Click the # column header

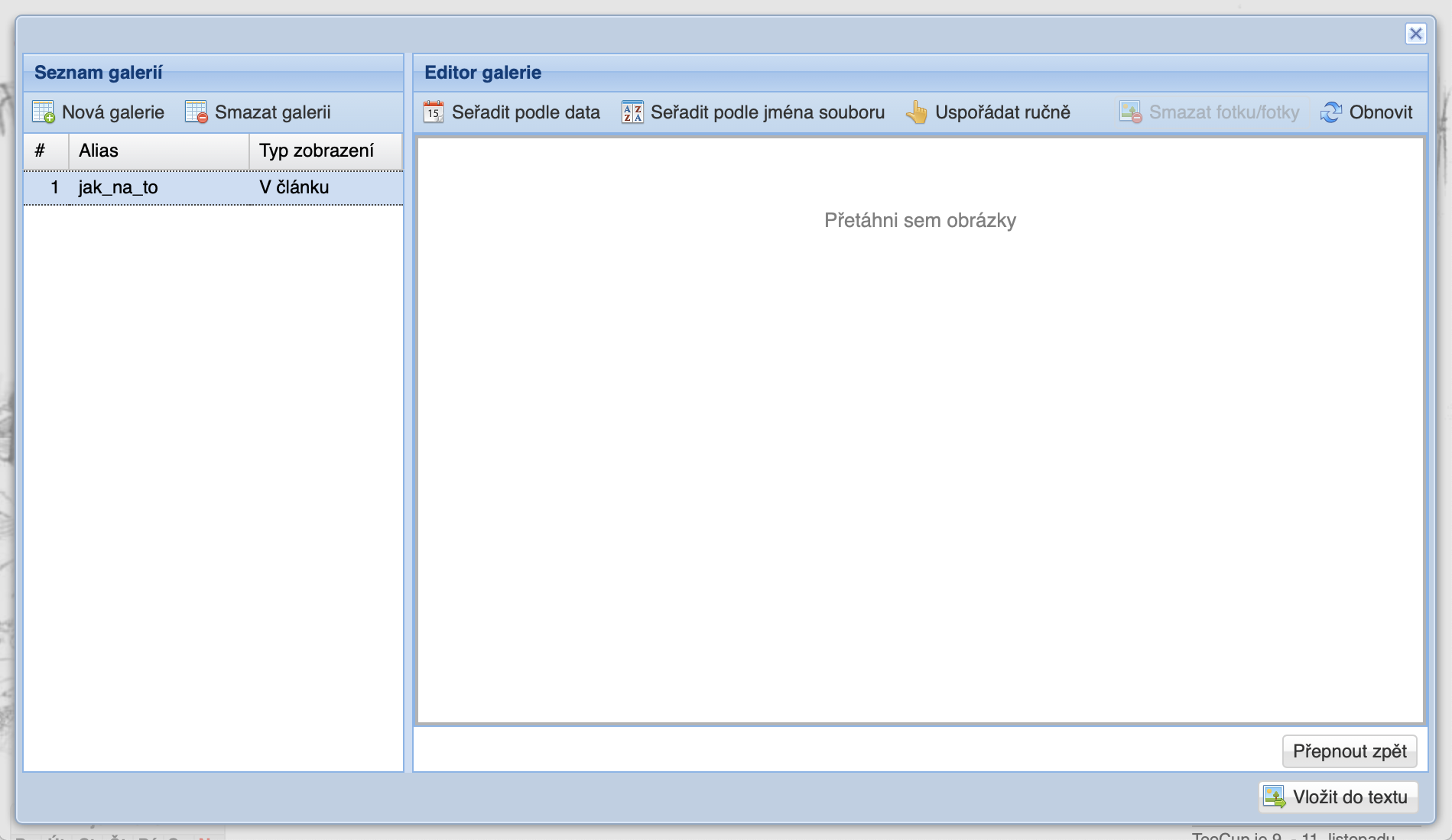pyautogui.click(x=46, y=151)
